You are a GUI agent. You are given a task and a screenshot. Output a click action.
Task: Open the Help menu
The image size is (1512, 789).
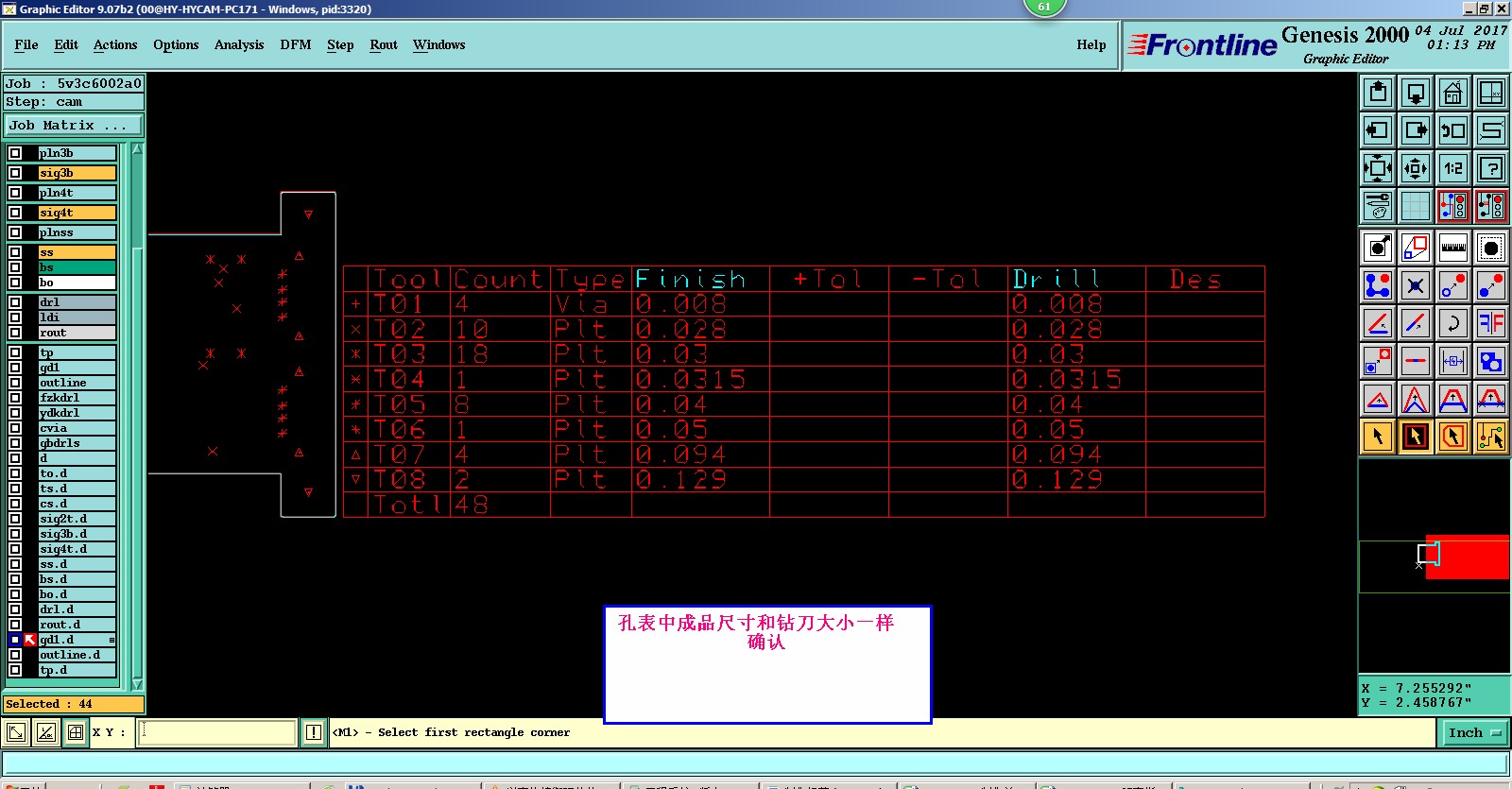pos(1091,44)
